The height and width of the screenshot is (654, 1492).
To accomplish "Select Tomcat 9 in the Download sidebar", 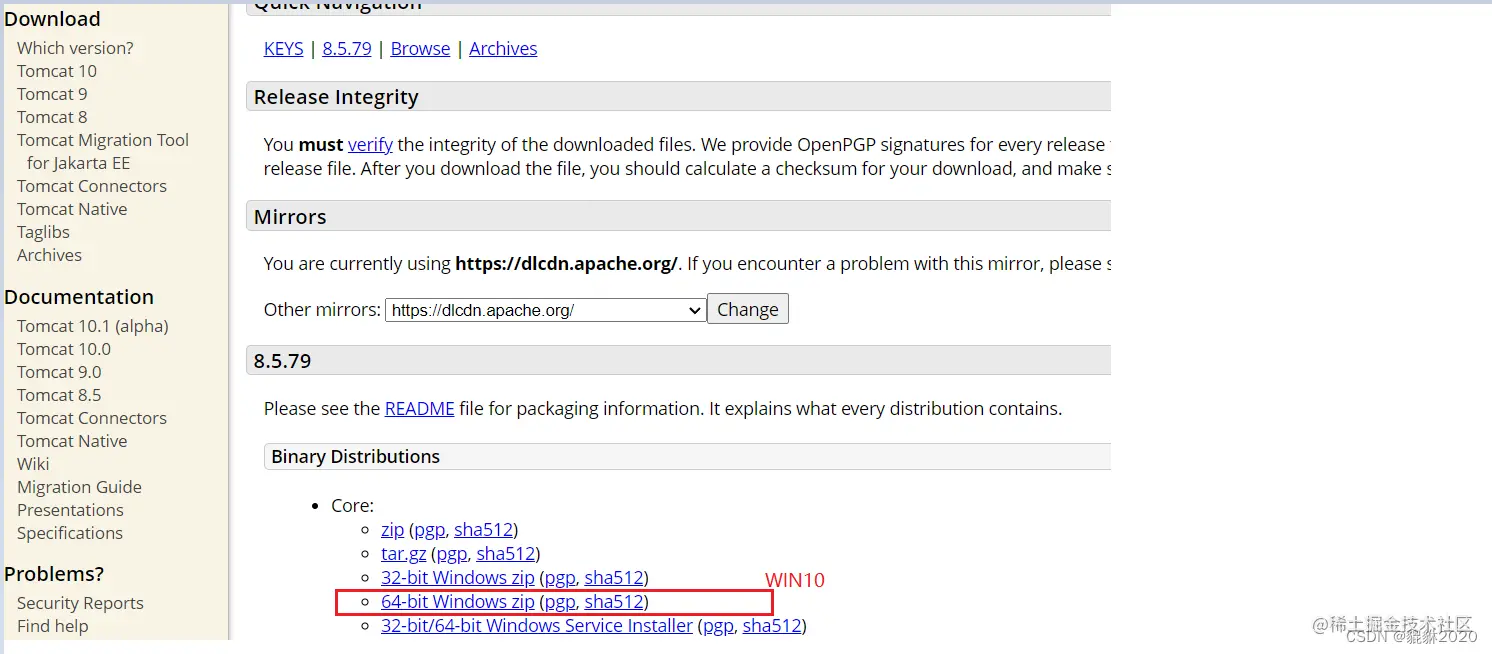I will point(52,94).
